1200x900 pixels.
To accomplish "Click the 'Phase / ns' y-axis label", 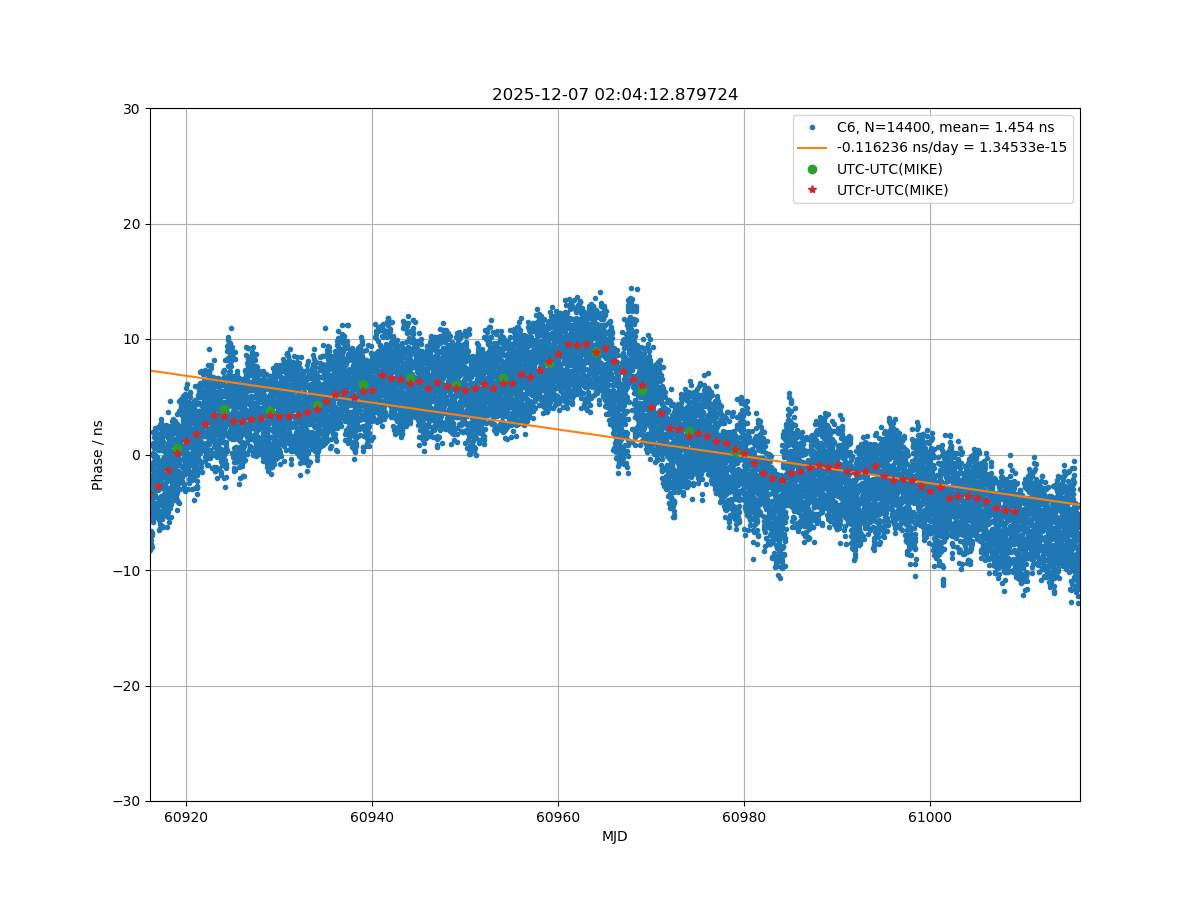I will (x=98, y=455).
